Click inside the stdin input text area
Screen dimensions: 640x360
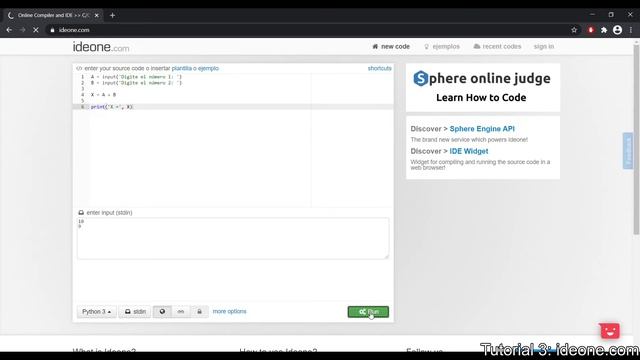coord(233,238)
